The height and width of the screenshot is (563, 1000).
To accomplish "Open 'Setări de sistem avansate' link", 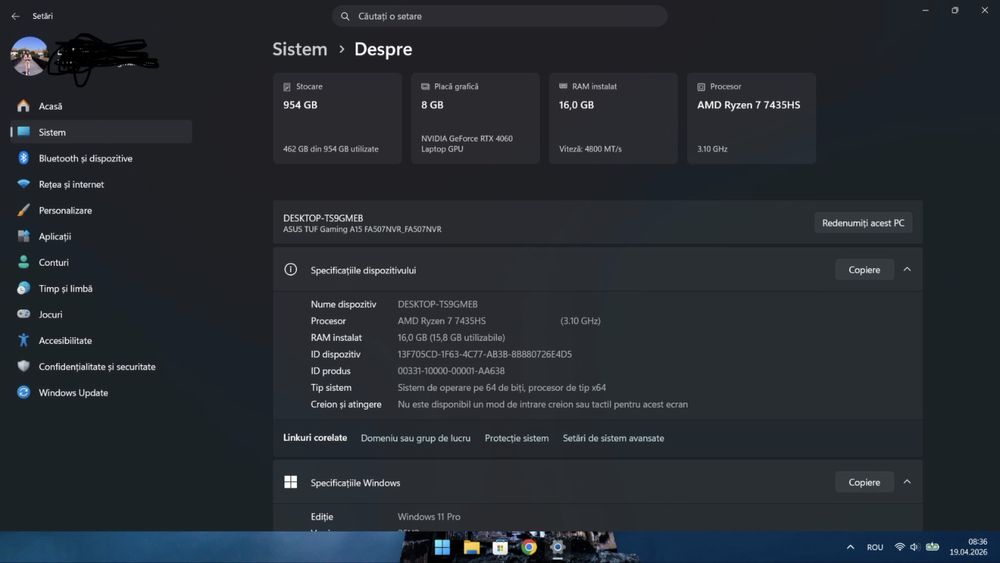I will coord(614,438).
